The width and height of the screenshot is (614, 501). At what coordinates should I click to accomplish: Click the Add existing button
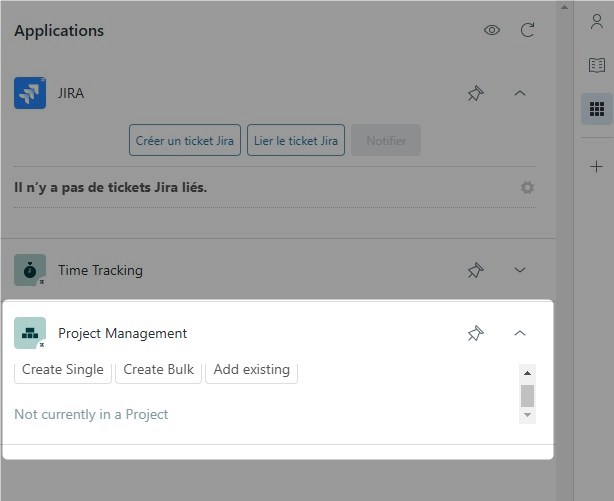[252, 372]
